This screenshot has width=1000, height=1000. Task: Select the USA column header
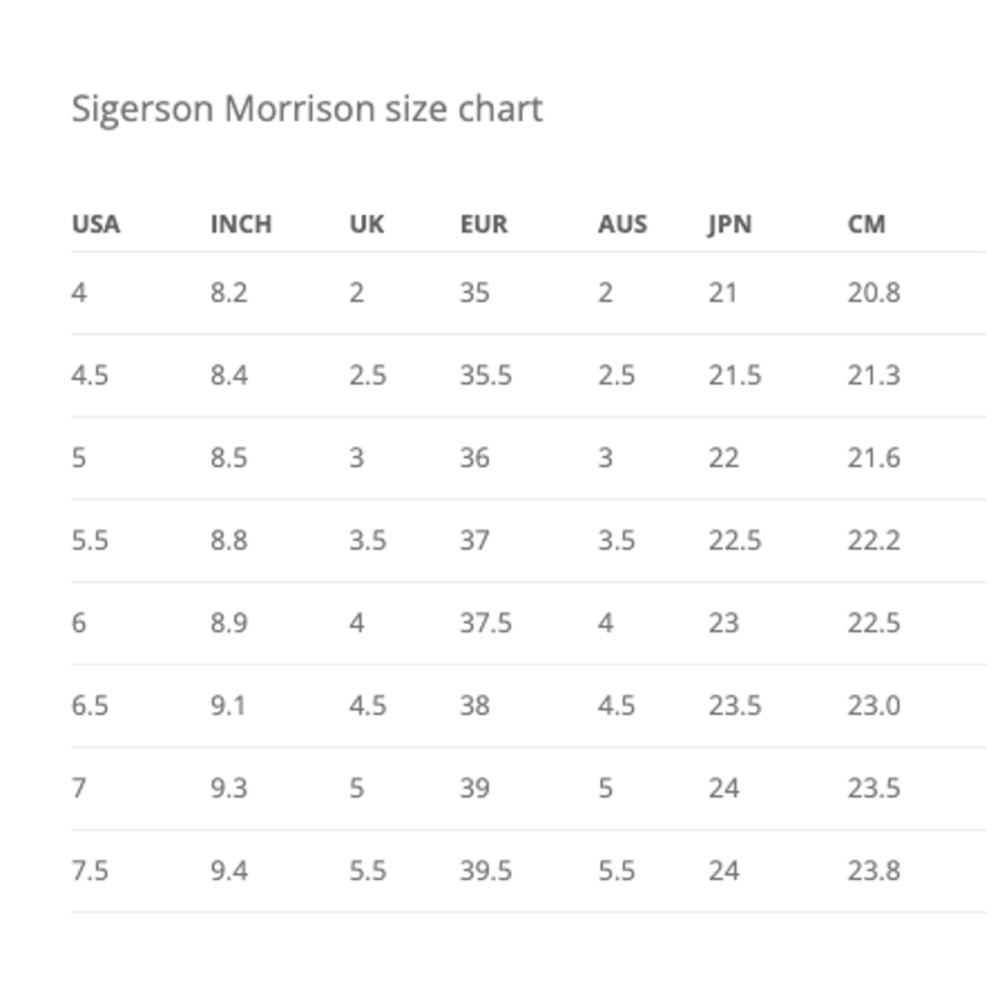point(96,224)
